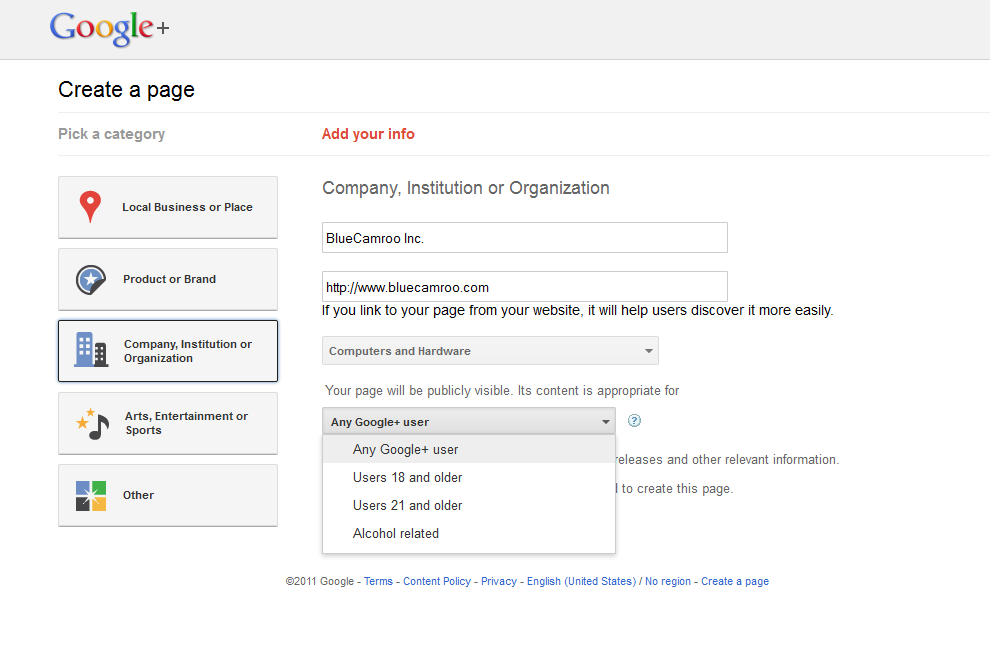Click the colored squares Other icon
Screen dimensions: 990x648
pos(91,496)
